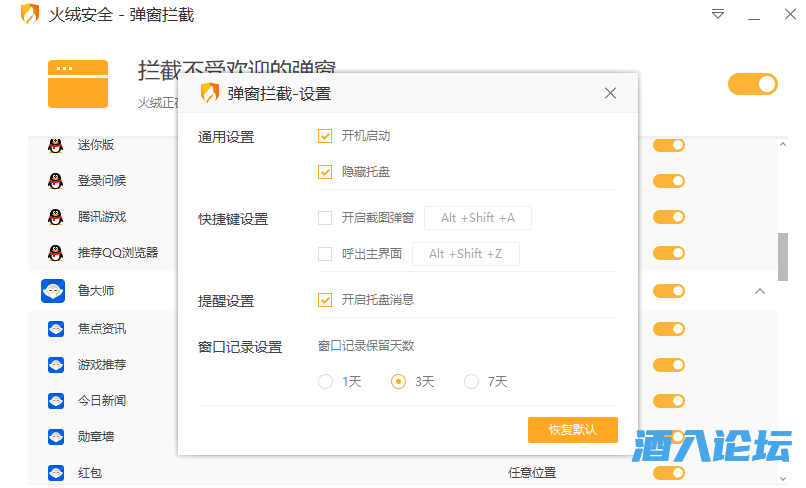Close the 弹窗拦截-设置 dialog
The width and height of the screenshot is (806, 488).
(x=610, y=94)
